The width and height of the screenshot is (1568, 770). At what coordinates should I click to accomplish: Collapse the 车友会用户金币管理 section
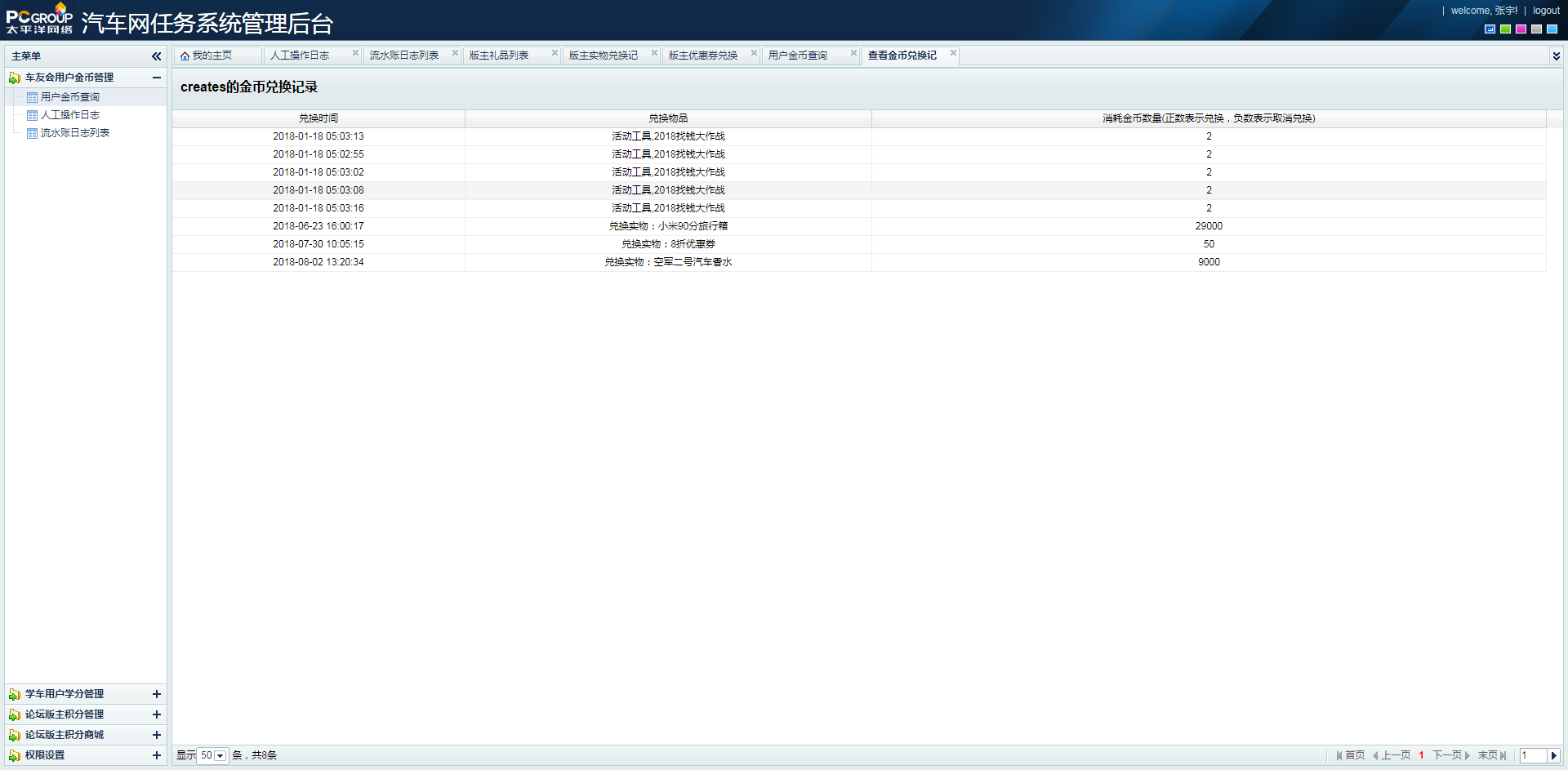pos(156,78)
